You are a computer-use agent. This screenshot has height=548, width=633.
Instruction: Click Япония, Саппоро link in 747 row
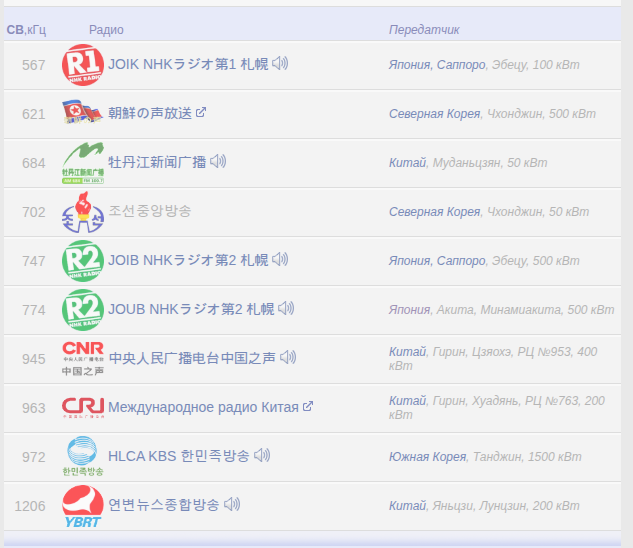pyautogui.click(x=437, y=260)
